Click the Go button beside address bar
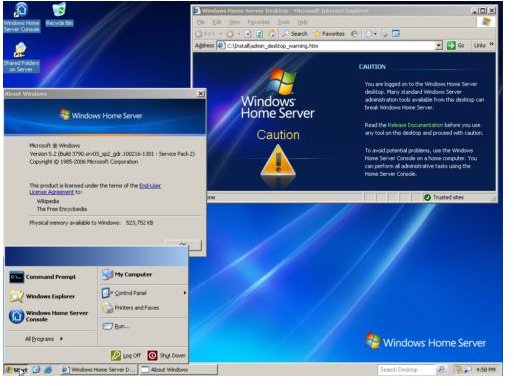 pyautogui.click(x=456, y=45)
